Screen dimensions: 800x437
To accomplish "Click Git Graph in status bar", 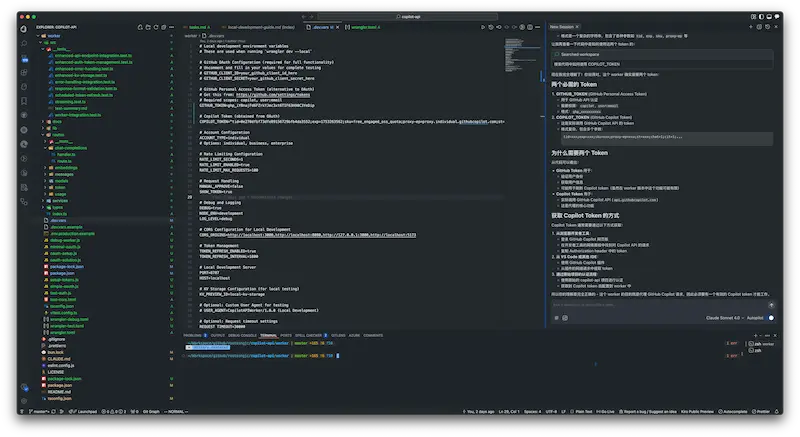I will click(151, 412).
